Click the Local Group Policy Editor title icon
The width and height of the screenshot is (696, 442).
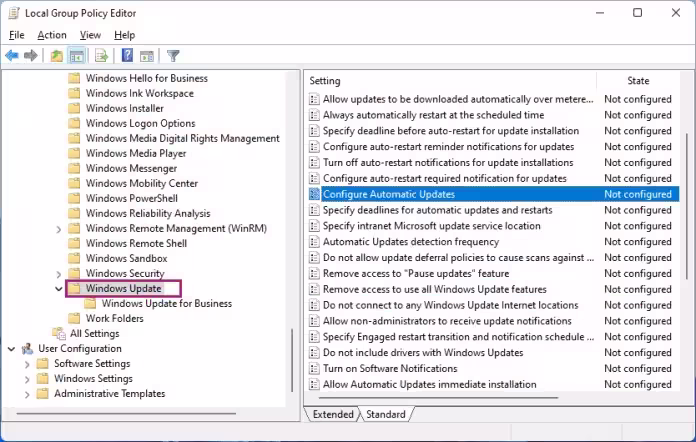[14, 13]
